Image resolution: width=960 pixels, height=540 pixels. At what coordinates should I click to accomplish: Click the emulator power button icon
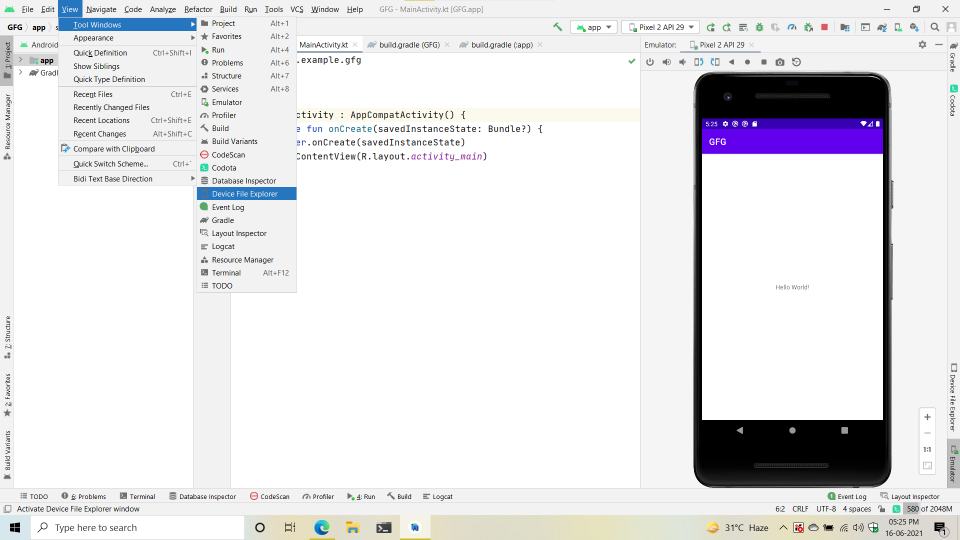[x=650, y=62]
